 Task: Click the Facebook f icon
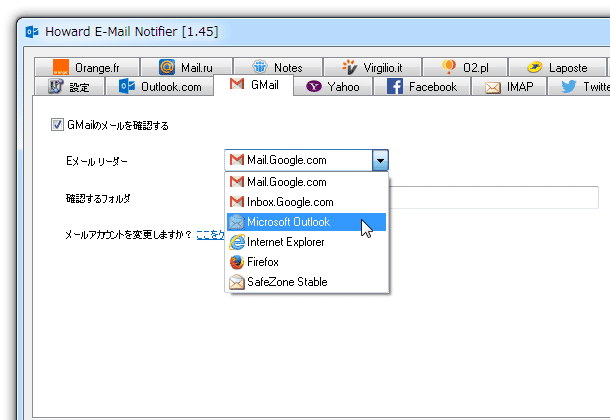(394, 86)
